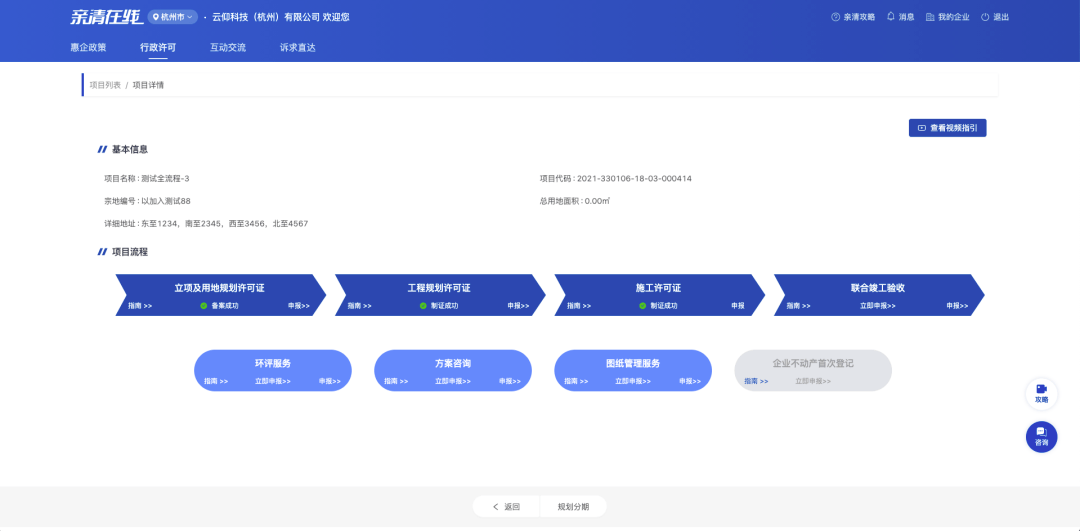Click the 退出 power icon
1080x531 pixels.
click(985, 17)
